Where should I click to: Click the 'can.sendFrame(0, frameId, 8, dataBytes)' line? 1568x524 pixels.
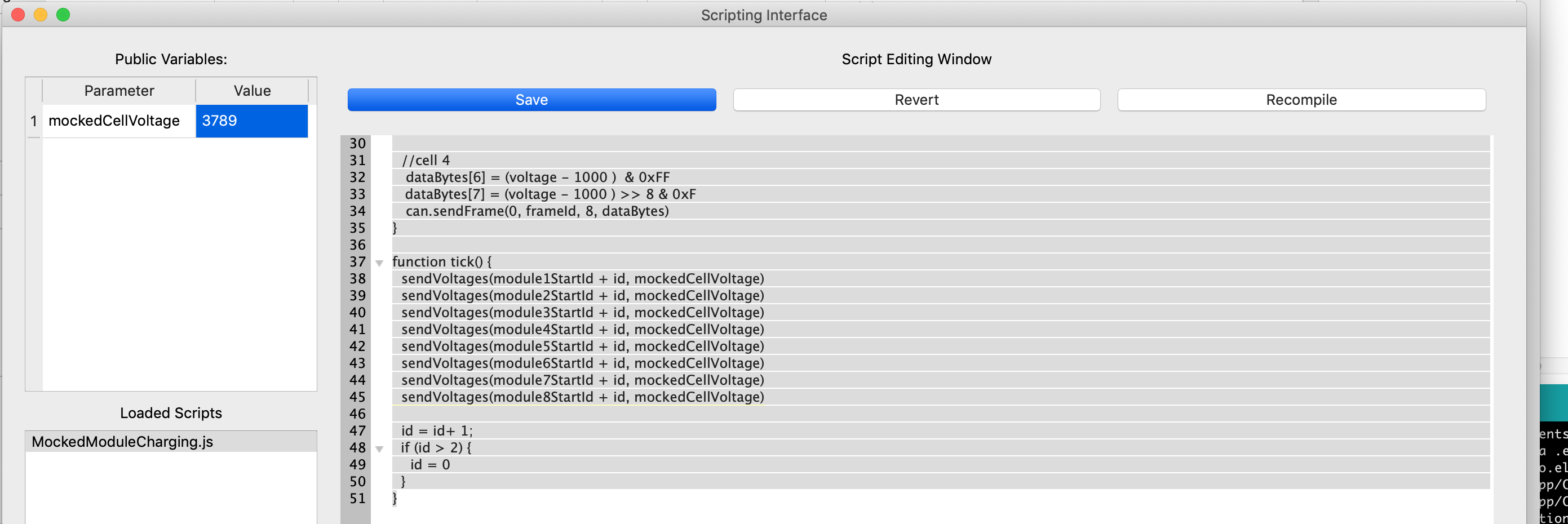pyautogui.click(x=537, y=211)
